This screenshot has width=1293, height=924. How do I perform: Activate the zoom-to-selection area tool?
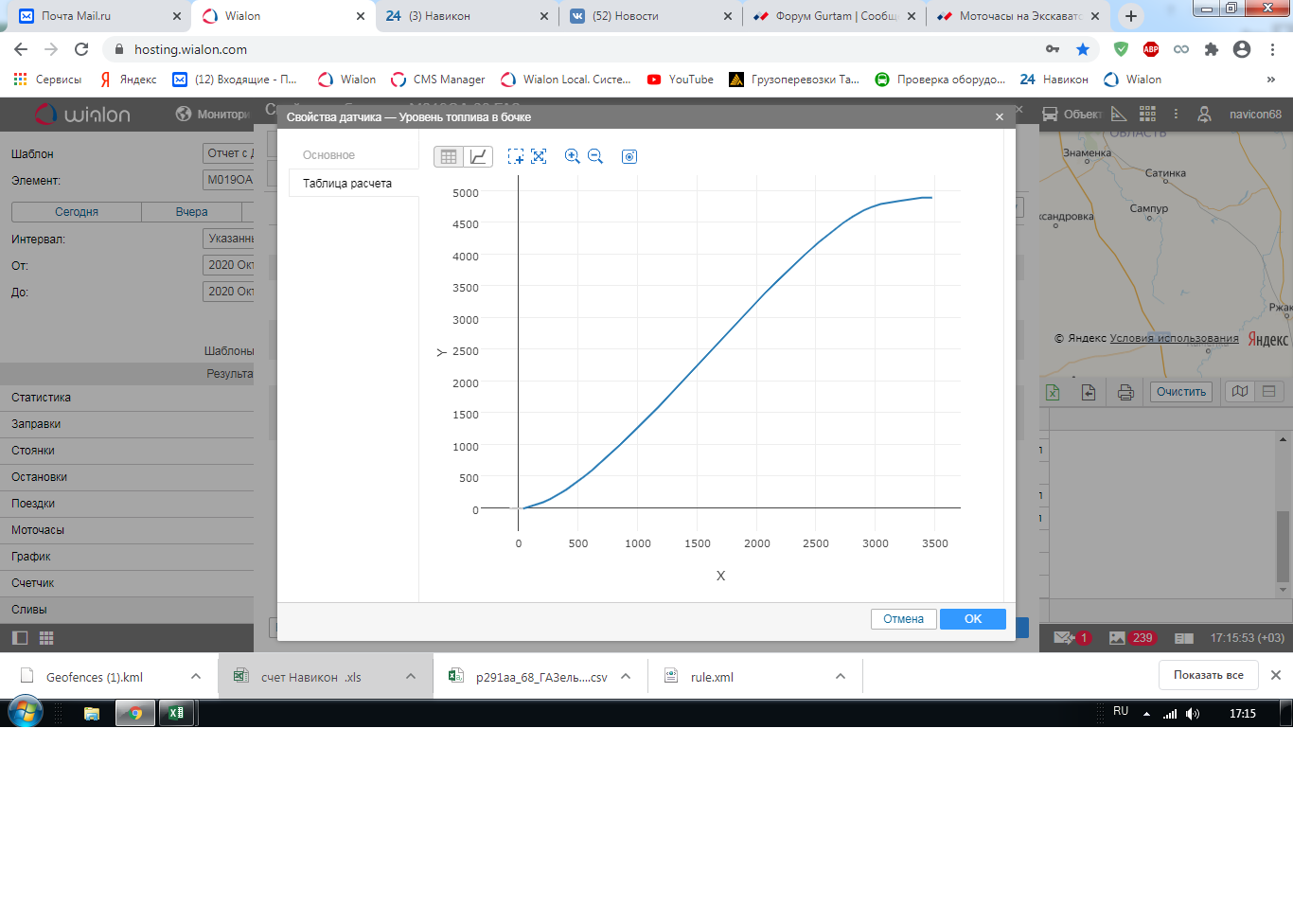click(x=516, y=156)
